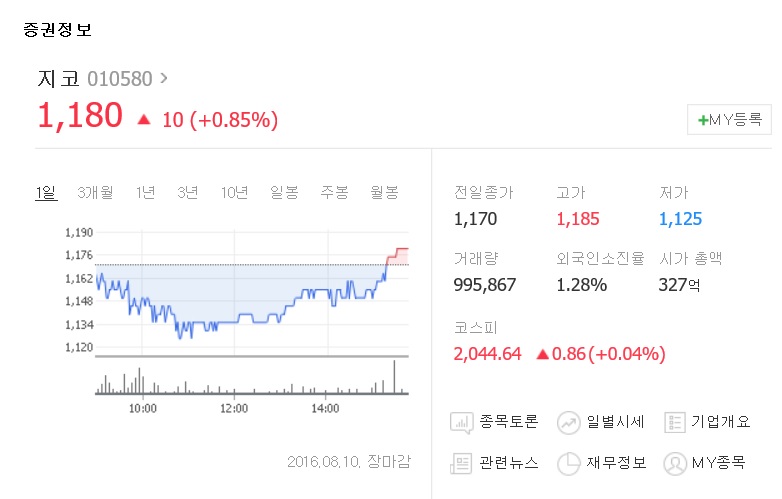Select the 주봉 weekly candle tab
This screenshot has height=499, width=782.
click(334, 193)
